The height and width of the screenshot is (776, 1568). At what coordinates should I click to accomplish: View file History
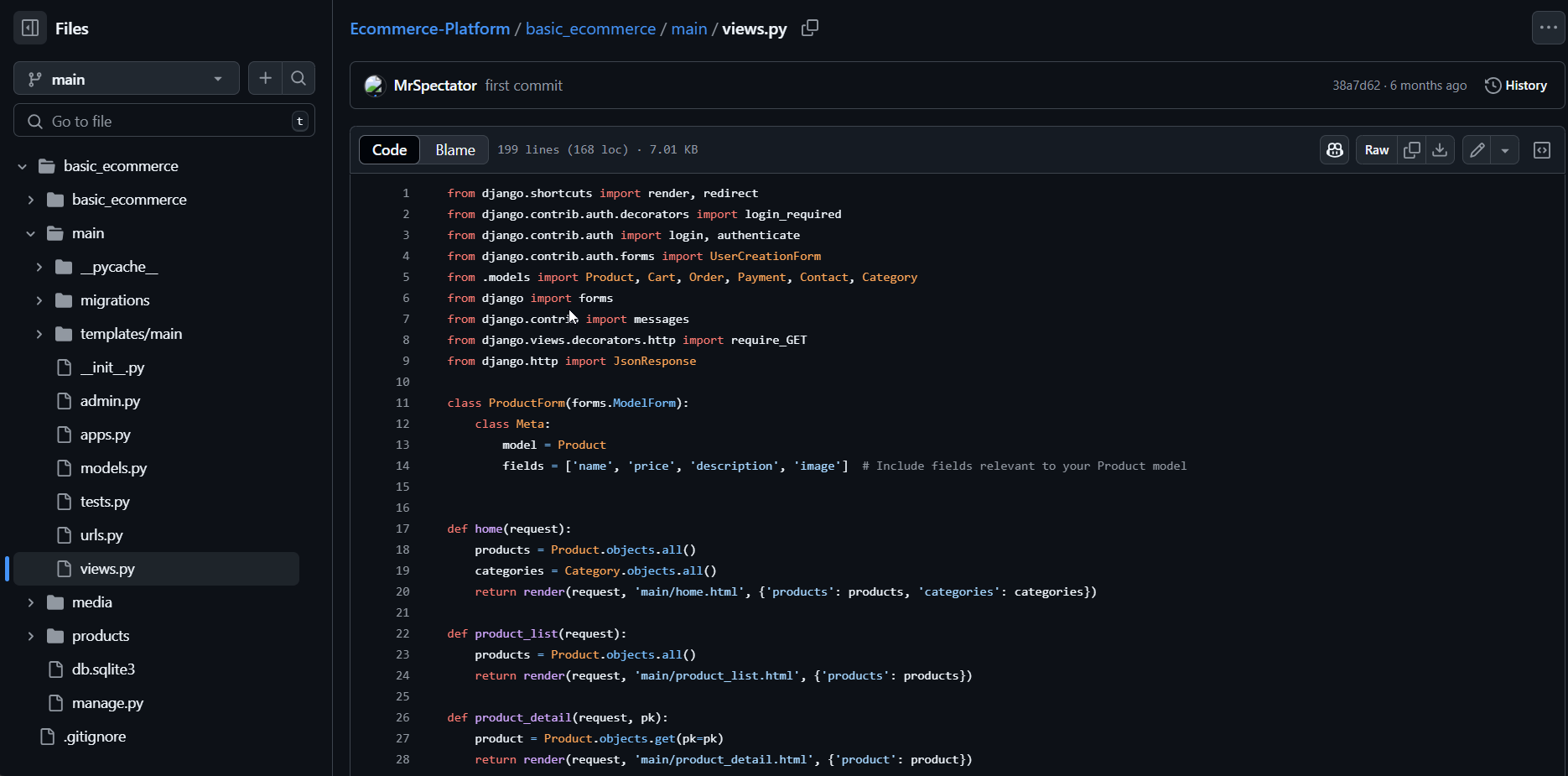click(x=1516, y=86)
